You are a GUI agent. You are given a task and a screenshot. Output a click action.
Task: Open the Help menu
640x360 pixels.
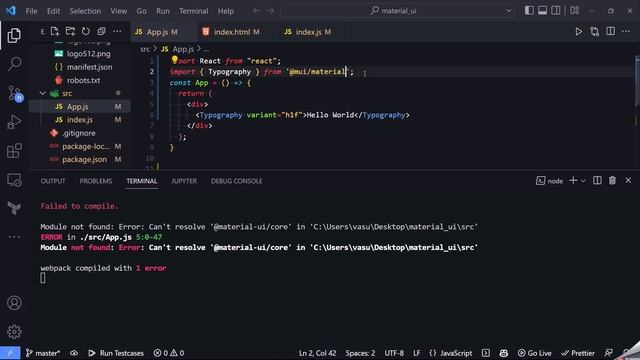point(226,11)
